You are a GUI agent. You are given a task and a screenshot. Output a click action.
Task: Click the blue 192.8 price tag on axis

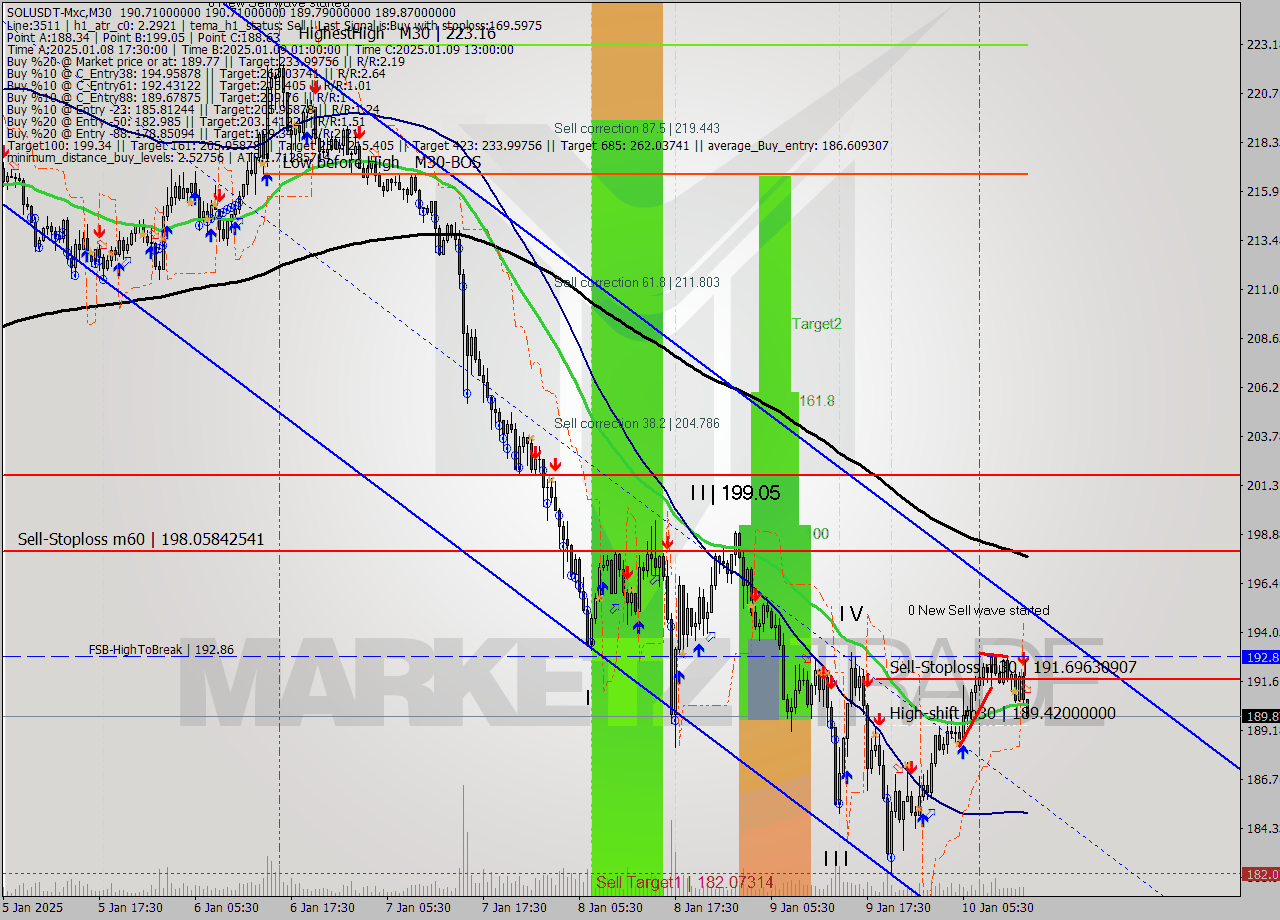[x=1260, y=657]
